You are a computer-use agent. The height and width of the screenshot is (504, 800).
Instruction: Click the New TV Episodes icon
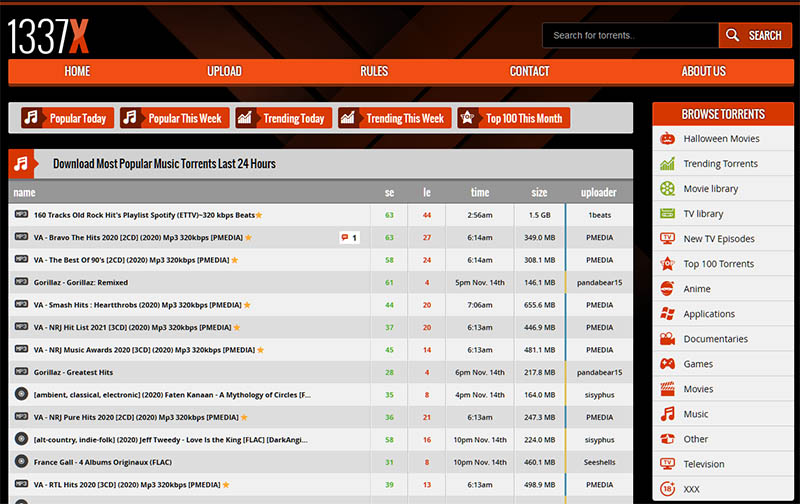(667, 238)
